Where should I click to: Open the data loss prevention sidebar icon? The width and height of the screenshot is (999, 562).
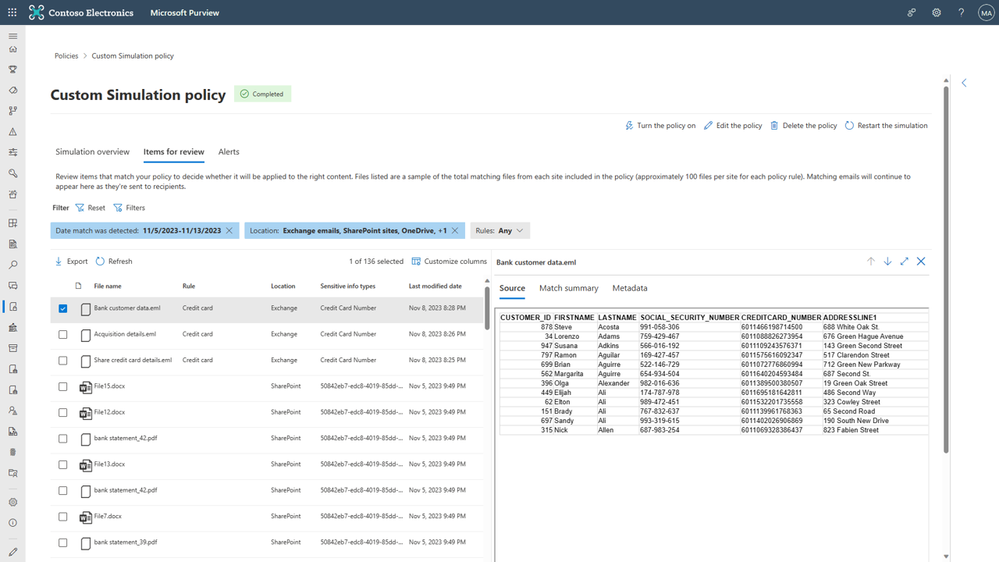pos(13,306)
